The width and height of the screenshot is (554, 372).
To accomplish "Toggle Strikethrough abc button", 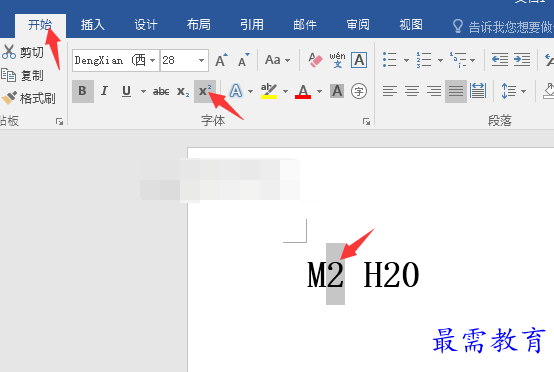I will pos(161,91).
